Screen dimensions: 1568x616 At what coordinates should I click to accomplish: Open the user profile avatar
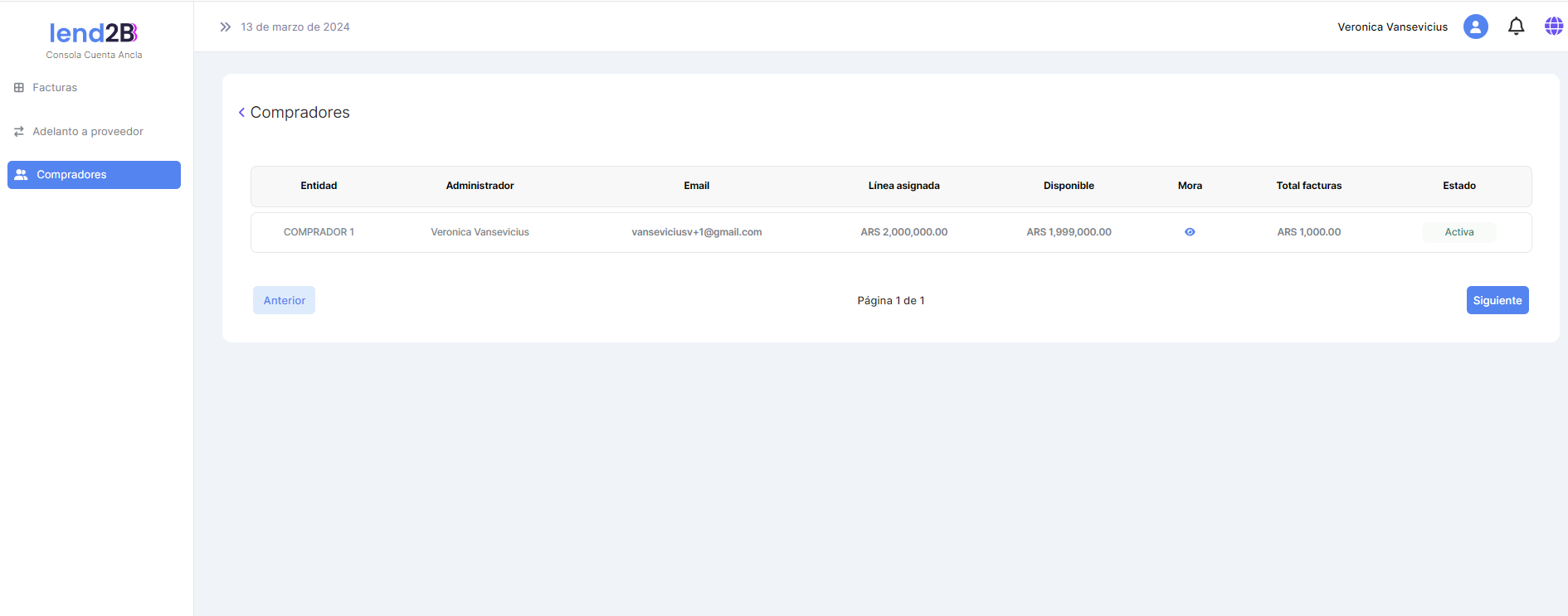[x=1475, y=27]
